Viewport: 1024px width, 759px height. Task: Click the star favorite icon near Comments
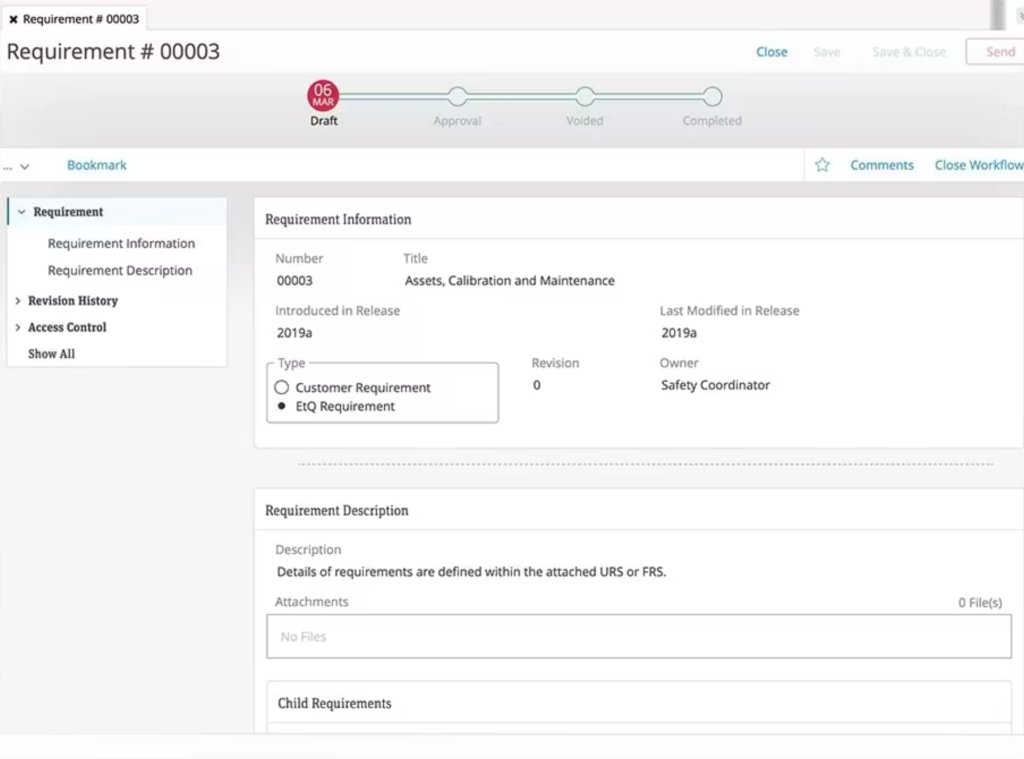coord(821,164)
